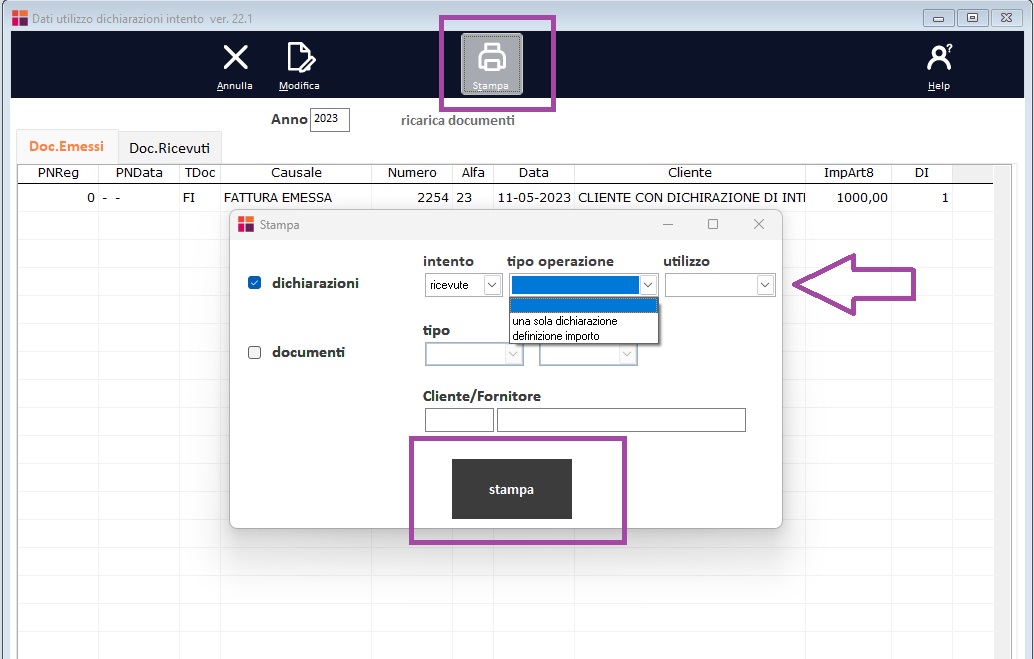Click the PNReg cell showing 0

pos(58,198)
